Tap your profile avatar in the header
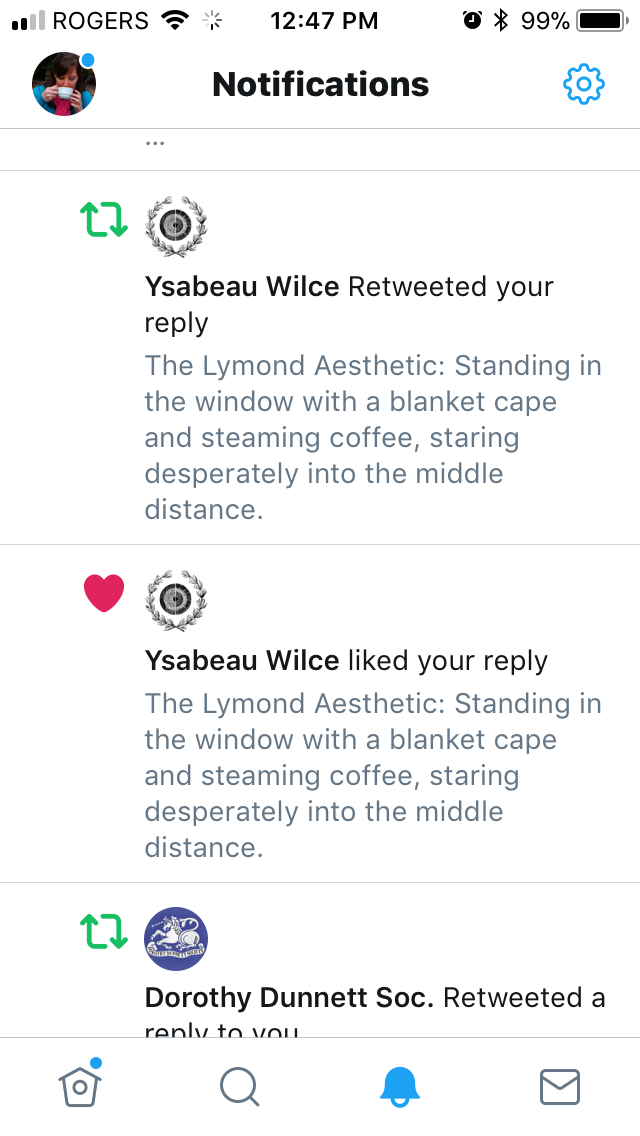The height and width of the screenshot is (1136, 640). (x=64, y=85)
